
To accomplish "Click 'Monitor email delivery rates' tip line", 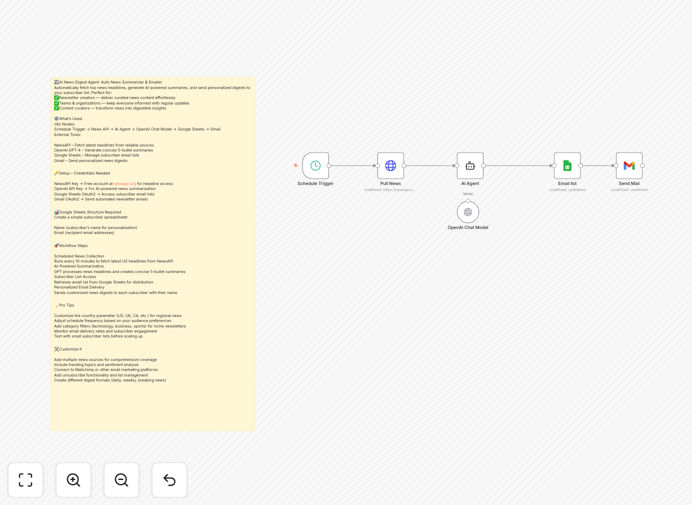I will (105, 331).
